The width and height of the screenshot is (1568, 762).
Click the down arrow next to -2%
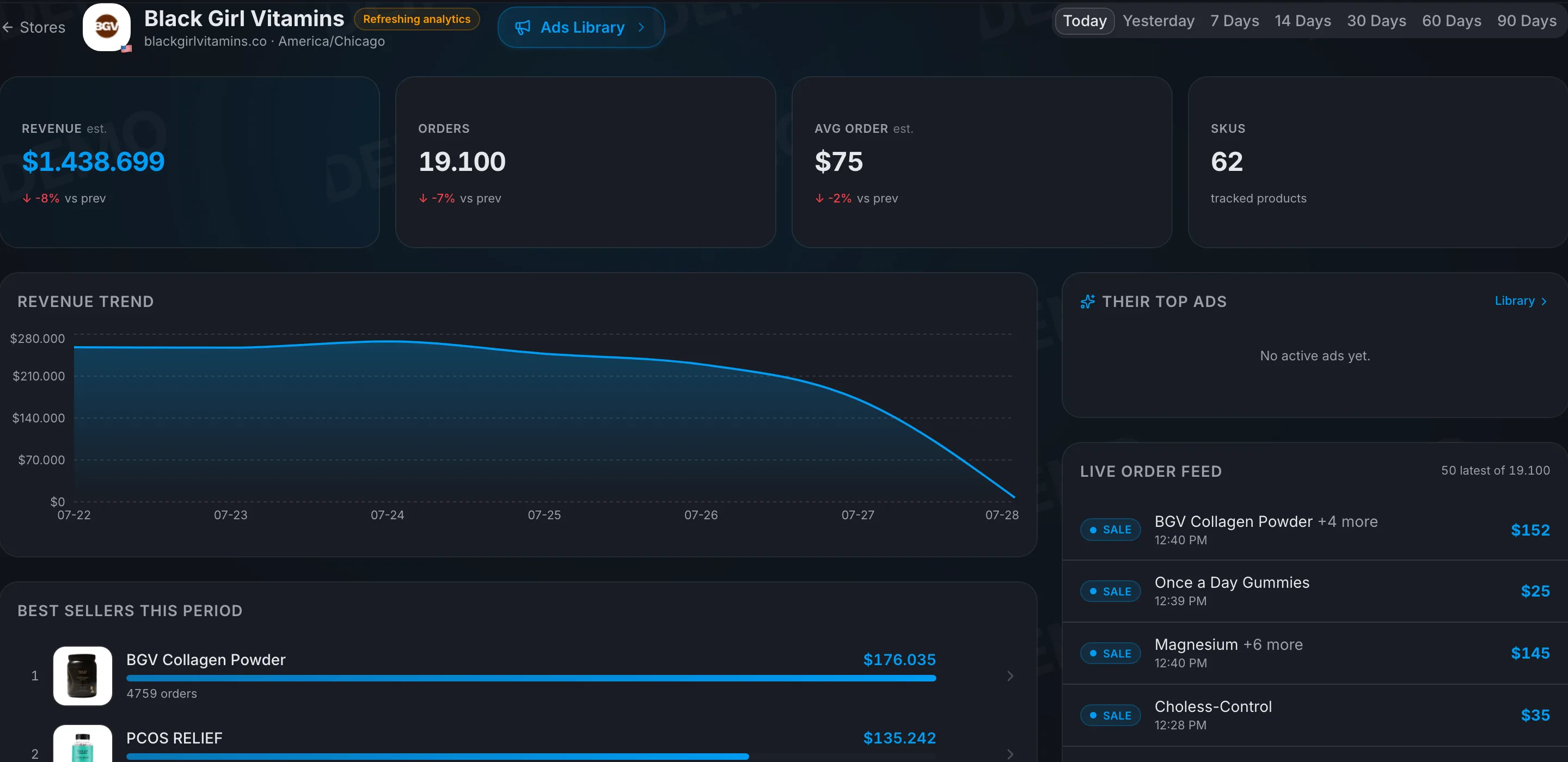coord(819,199)
